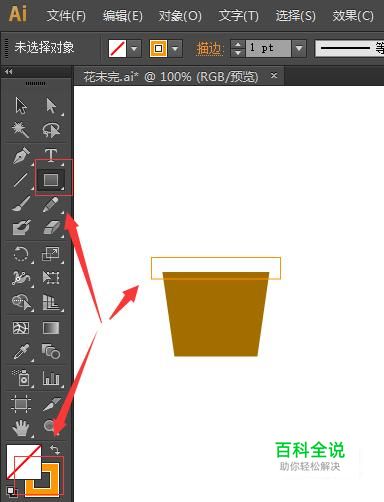Click the fill swatch in control bar
384x502 pixels.
click(117, 49)
